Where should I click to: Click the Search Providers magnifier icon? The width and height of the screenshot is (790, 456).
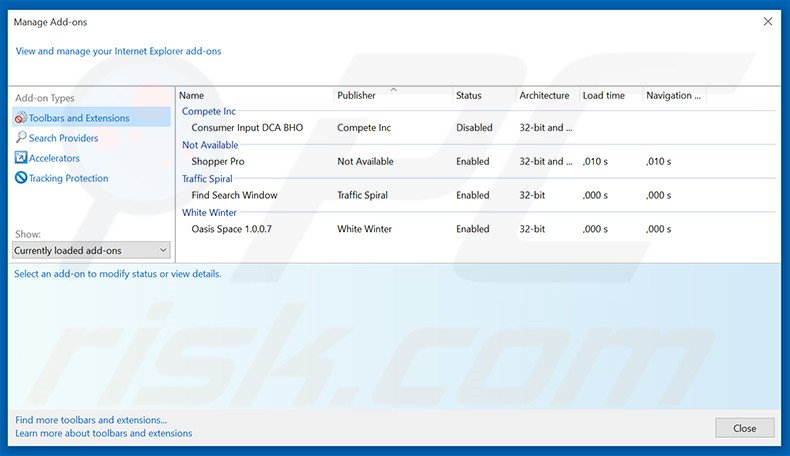(21, 138)
